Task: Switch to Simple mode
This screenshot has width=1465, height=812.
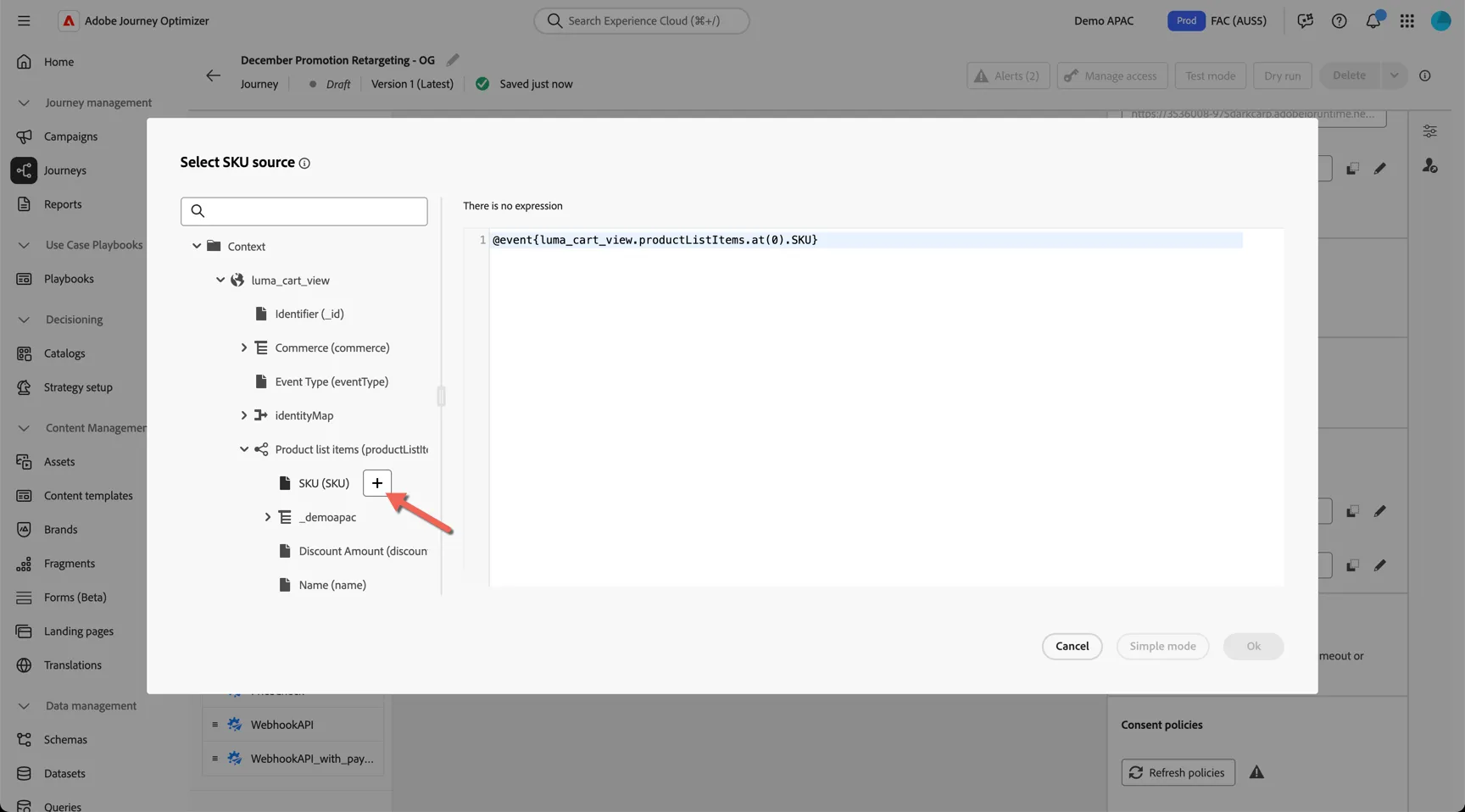Action: pos(1162,646)
